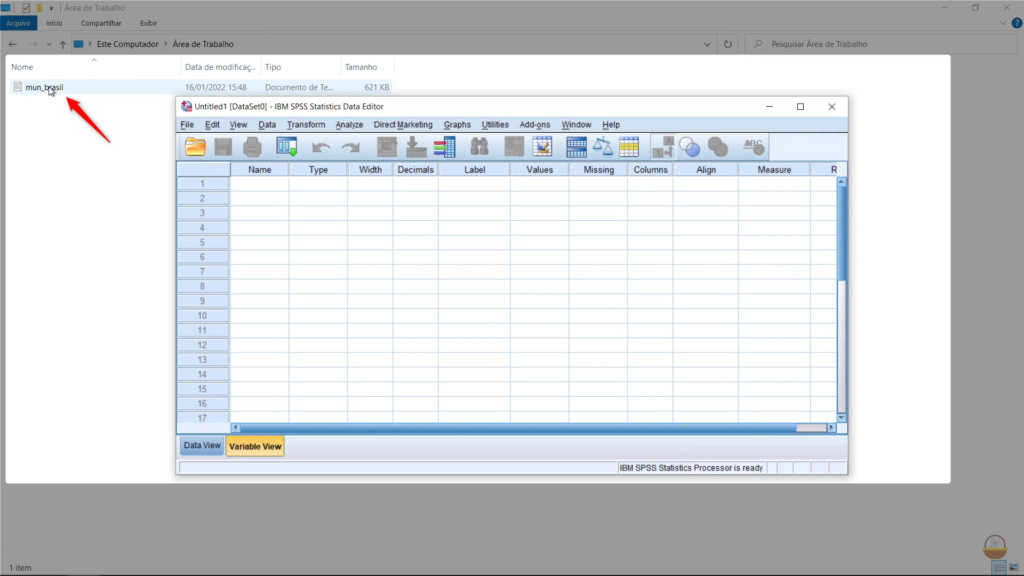Click the Use Variable Sets icon
Screen dimensions: 1024x576
(x=690, y=147)
